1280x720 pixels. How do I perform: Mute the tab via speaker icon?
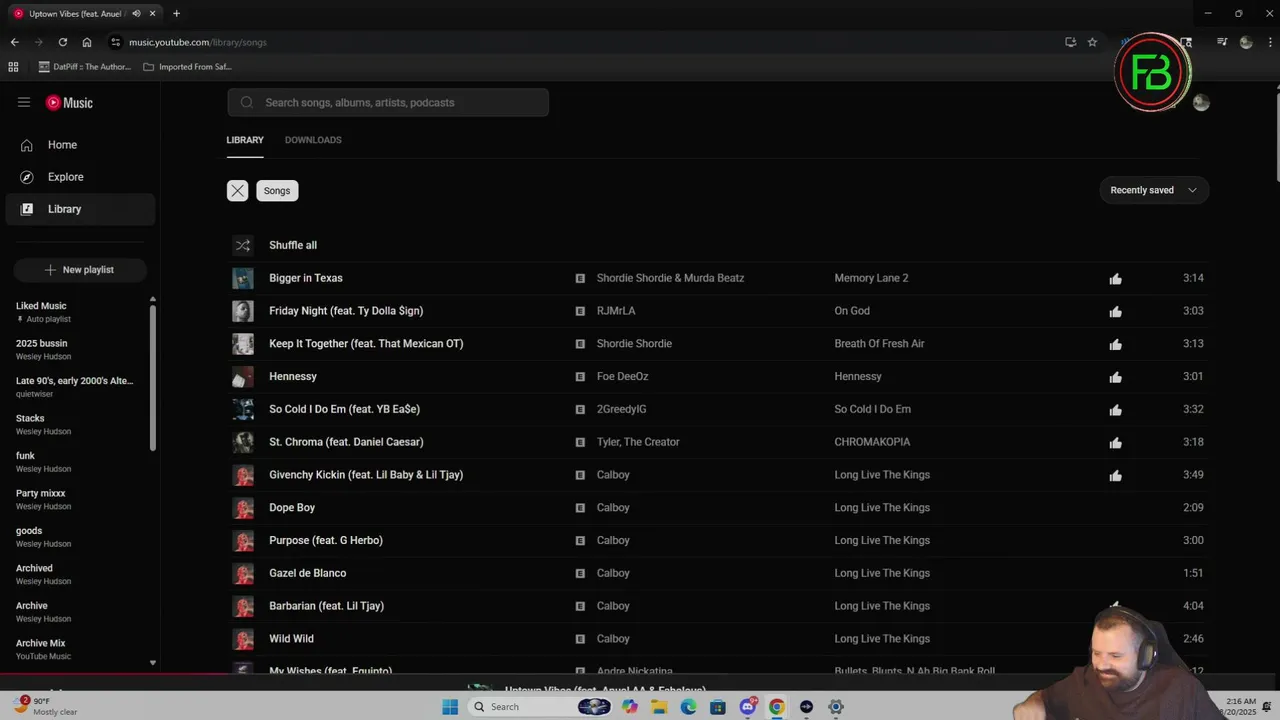coord(136,14)
